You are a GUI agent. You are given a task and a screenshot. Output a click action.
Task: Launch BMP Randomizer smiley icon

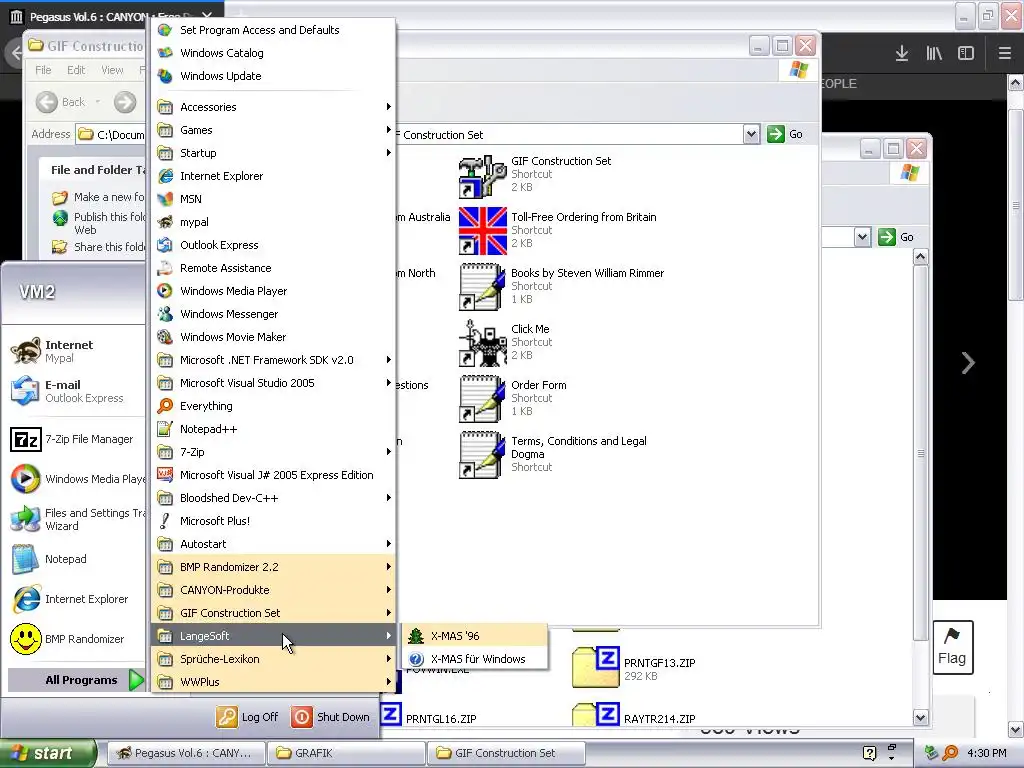(x=73, y=639)
